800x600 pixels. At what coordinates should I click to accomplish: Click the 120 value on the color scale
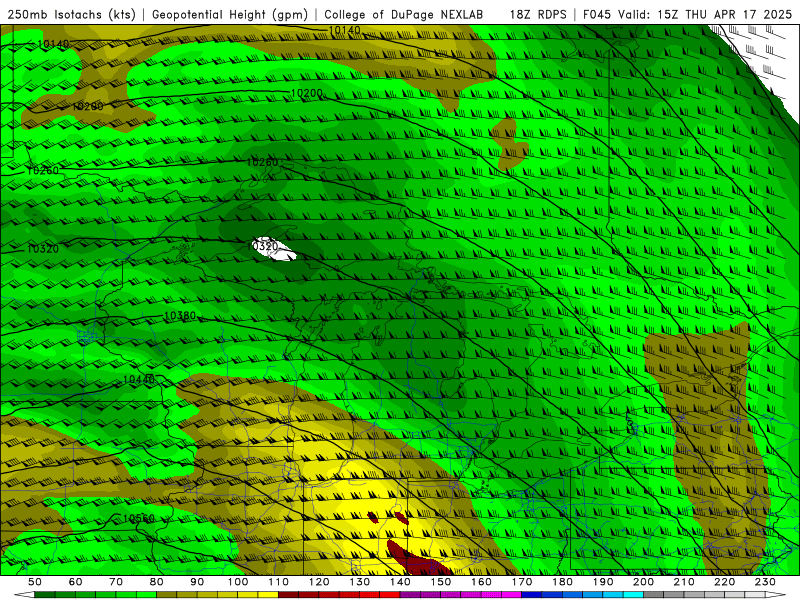319,582
